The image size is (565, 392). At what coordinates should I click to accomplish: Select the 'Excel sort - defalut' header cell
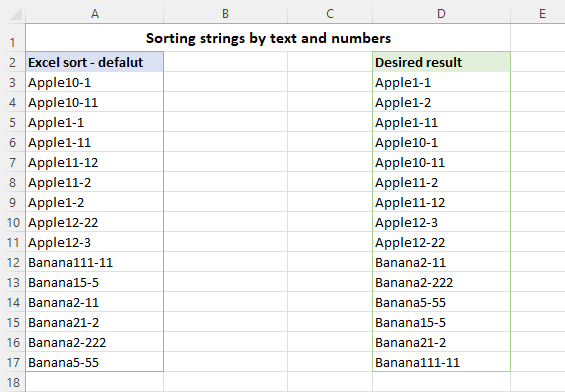(x=94, y=62)
